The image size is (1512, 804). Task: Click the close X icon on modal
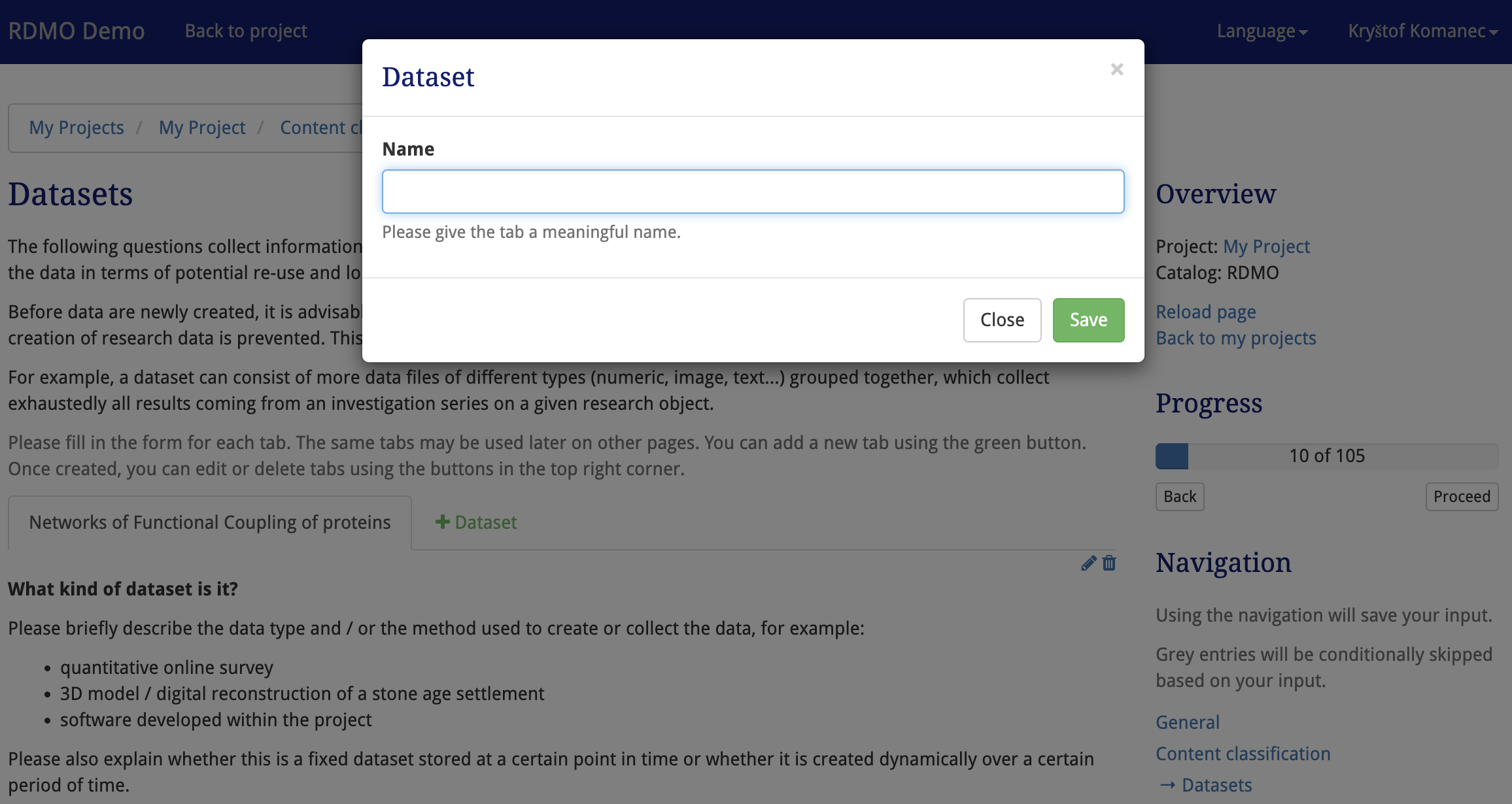coord(1116,70)
